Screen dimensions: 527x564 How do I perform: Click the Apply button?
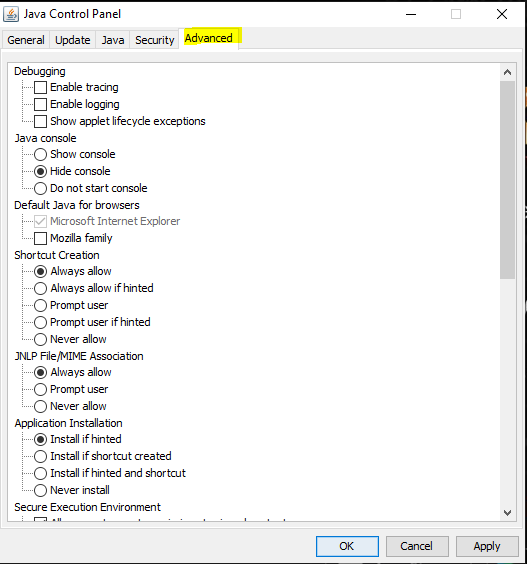click(487, 546)
